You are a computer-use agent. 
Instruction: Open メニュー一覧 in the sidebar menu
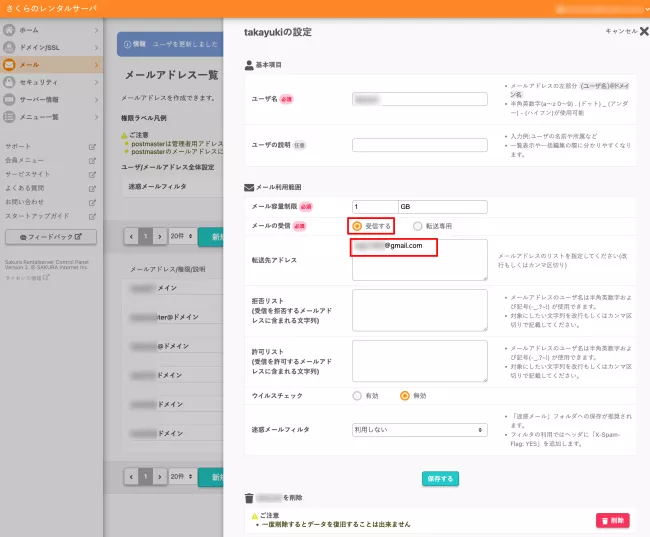(51, 117)
